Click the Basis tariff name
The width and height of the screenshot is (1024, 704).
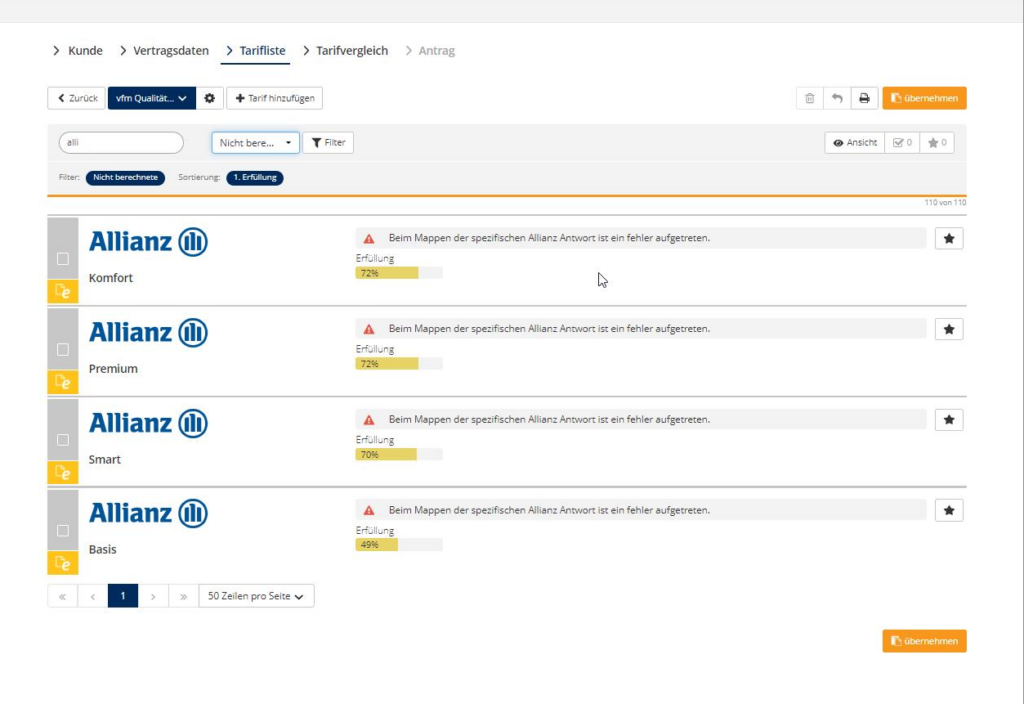[x=103, y=549]
